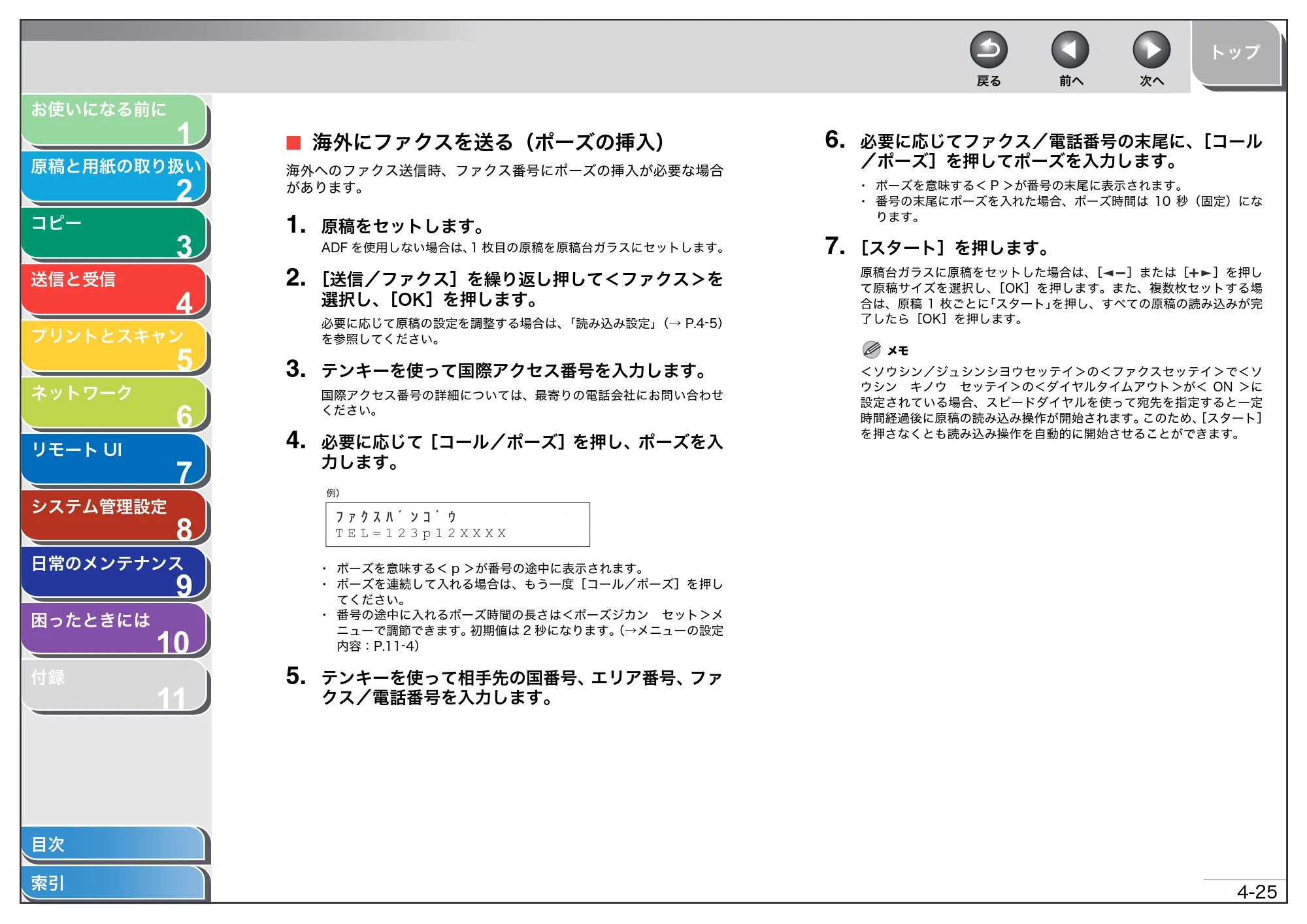Open the トップ tab

(1236, 53)
